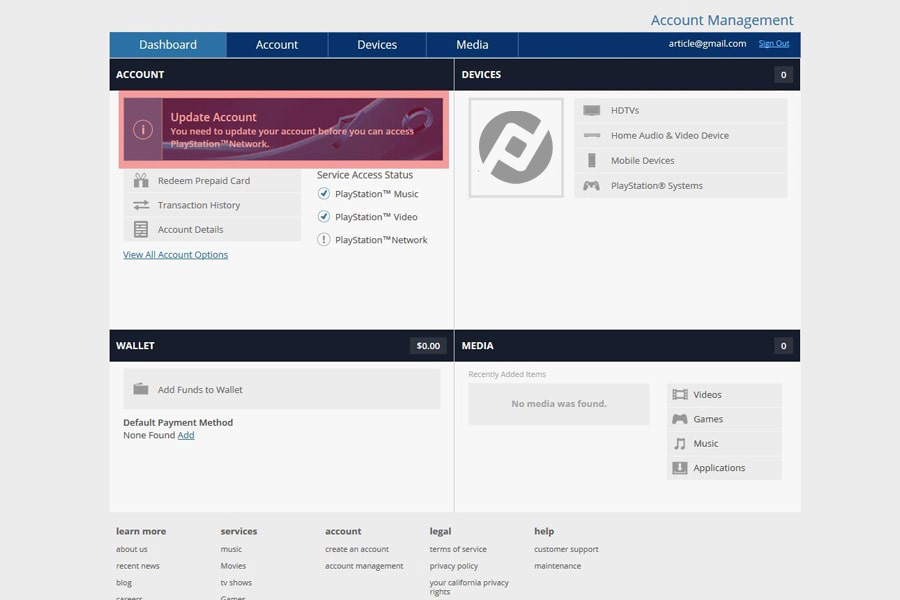Viewport: 900px width, 600px height.
Task: Open the footer 'music' services link
Action: [231, 549]
